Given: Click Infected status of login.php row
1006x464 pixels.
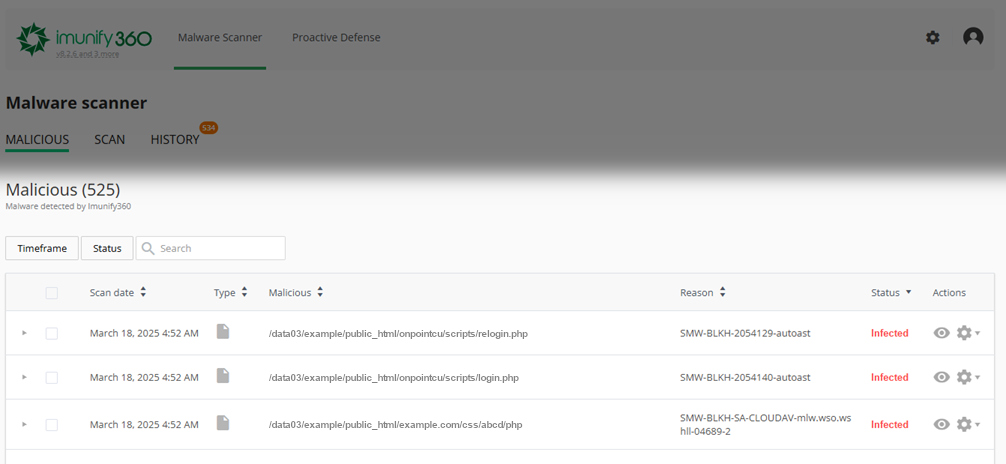Looking at the screenshot, I should point(889,377).
